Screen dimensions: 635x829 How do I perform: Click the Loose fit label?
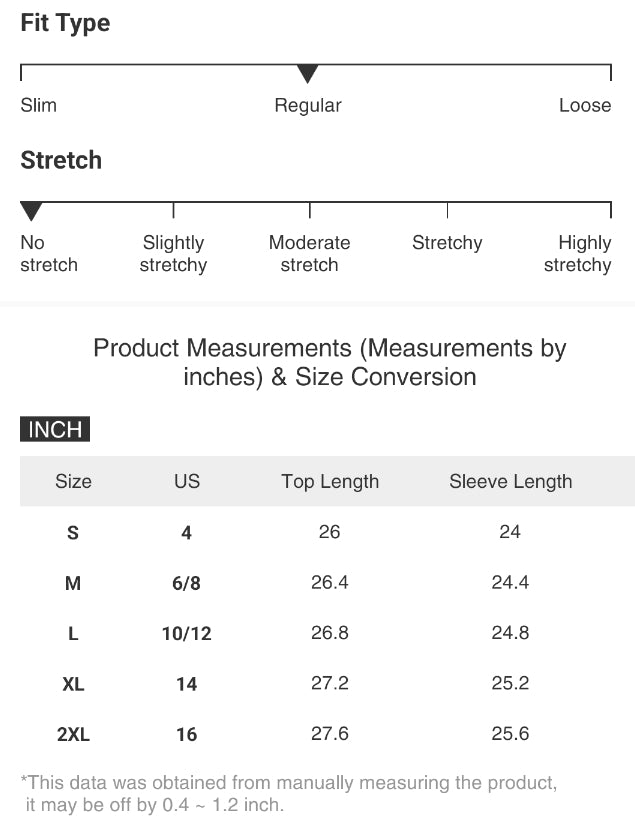point(585,105)
